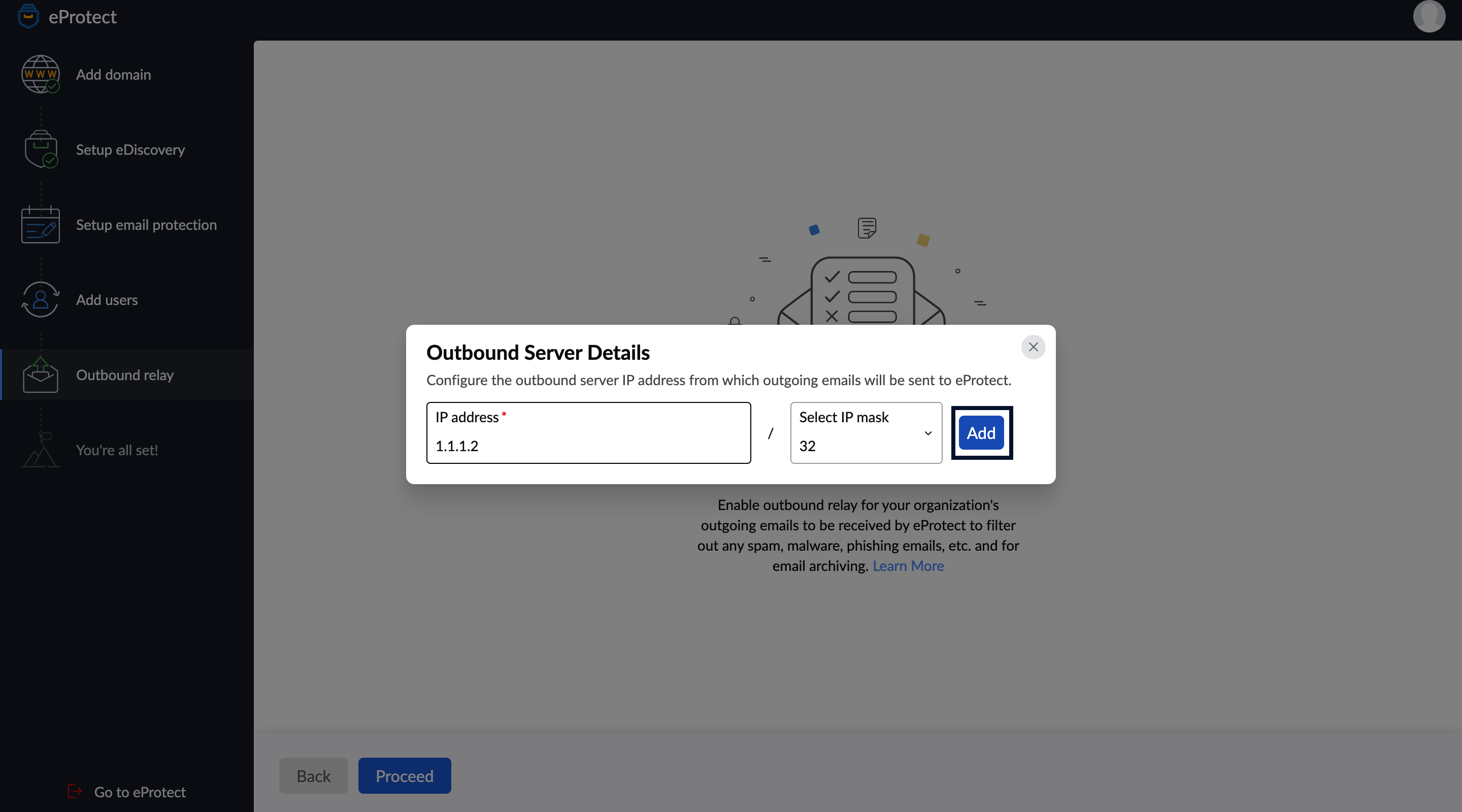The height and width of the screenshot is (812, 1462).
Task: Open the Select IP mask dropdown
Action: click(x=857, y=433)
